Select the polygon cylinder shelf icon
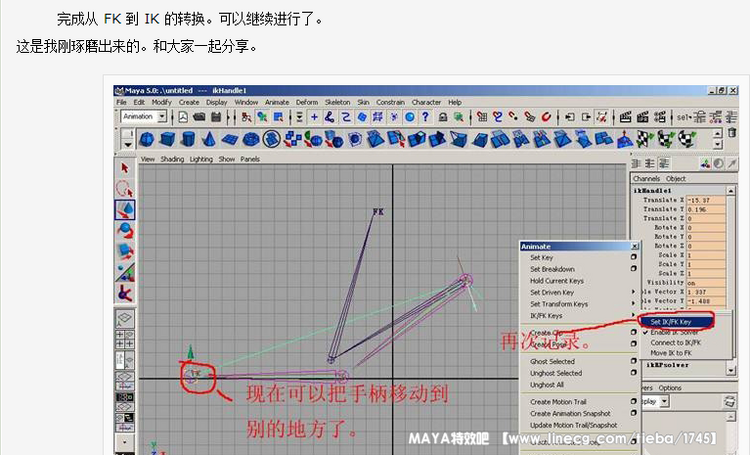The width and height of the screenshot is (750, 455). pos(188,139)
